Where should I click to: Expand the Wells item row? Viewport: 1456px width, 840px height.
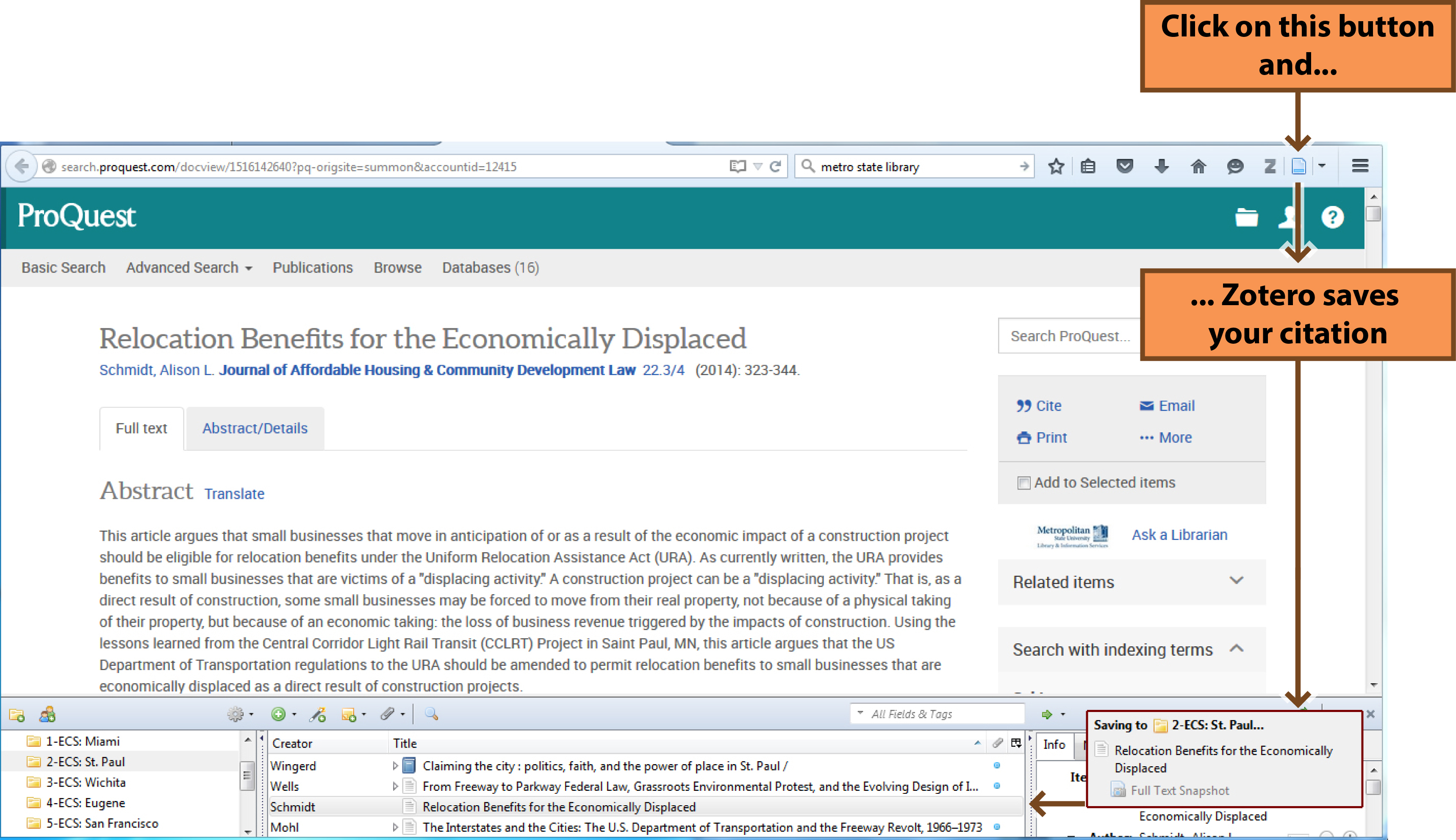(395, 786)
